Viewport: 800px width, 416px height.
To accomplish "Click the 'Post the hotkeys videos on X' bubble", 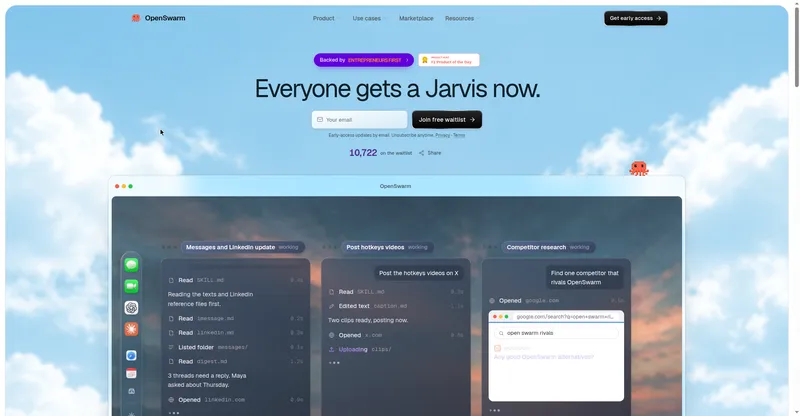I will click(418, 273).
